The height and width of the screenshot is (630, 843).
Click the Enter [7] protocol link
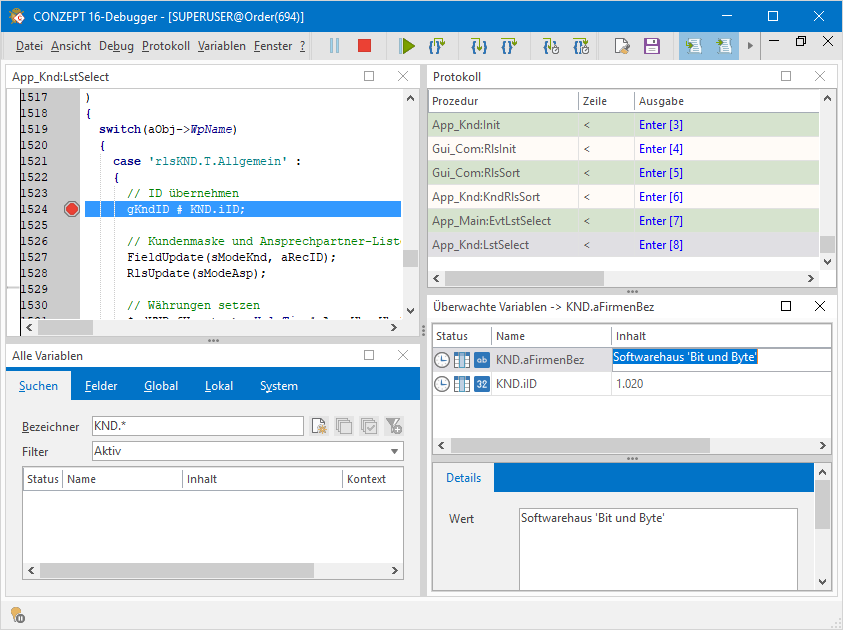pyautogui.click(x=661, y=221)
